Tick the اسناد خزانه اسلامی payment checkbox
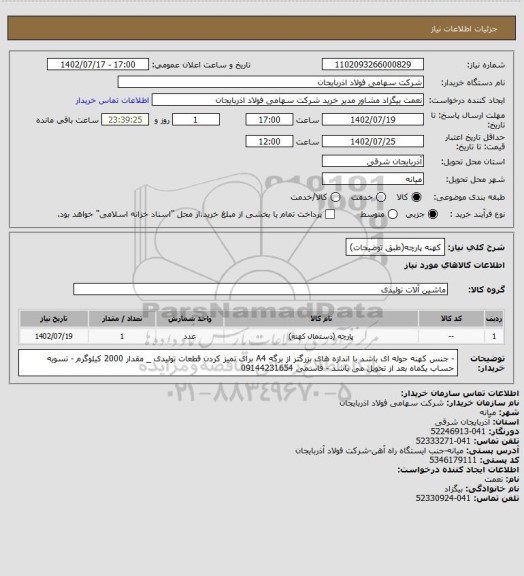 [x=330, y=214]
